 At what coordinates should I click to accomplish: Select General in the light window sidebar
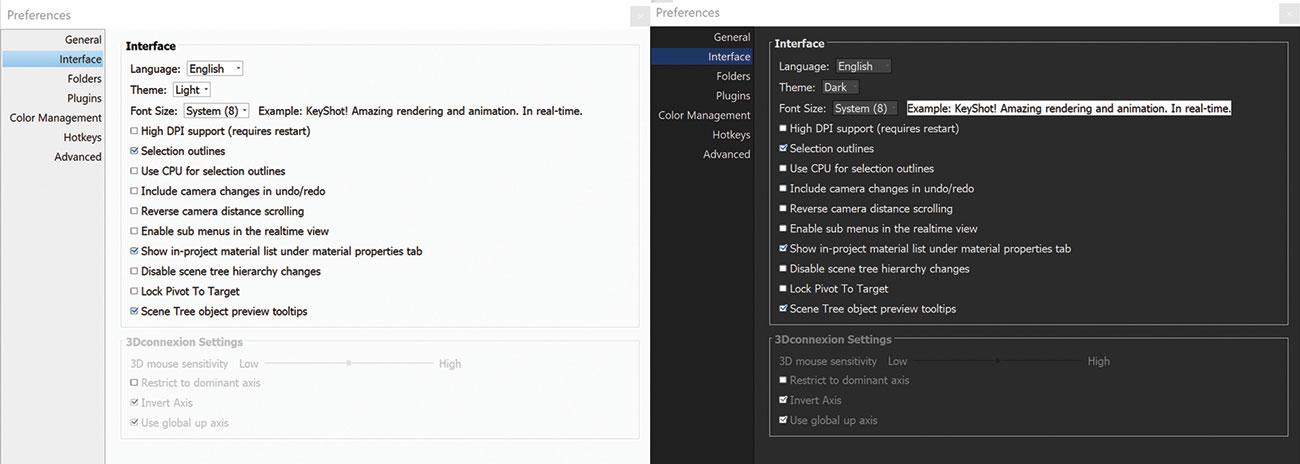coord(83,40)
